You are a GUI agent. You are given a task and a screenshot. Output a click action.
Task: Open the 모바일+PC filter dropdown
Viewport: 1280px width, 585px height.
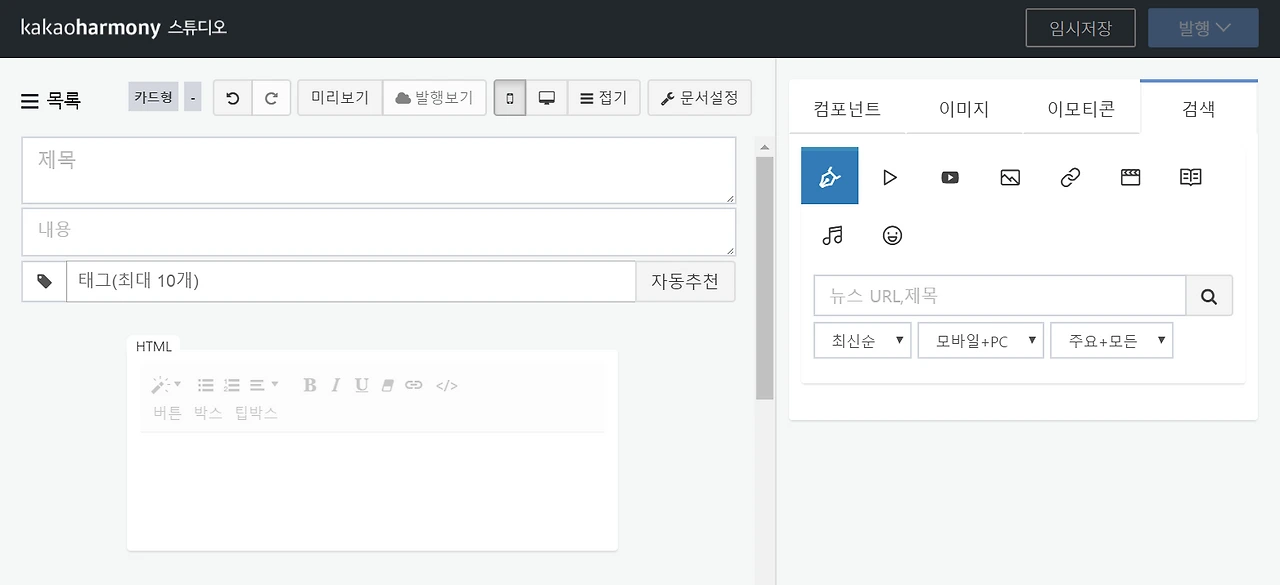pyautogui.click(x=980, y=340)
